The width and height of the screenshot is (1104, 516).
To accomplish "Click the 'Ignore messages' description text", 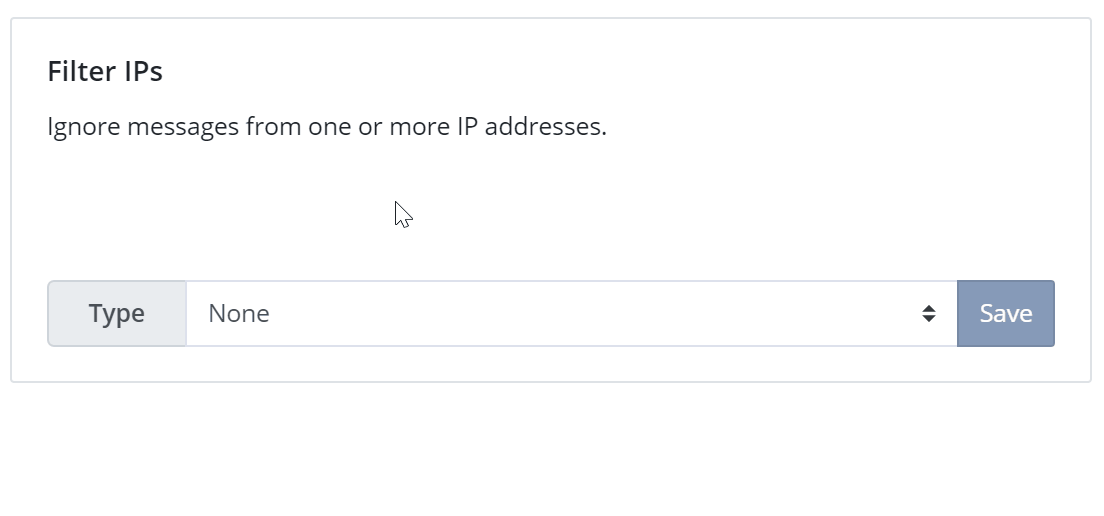I will pyautogui.click(x=327, y=127).
